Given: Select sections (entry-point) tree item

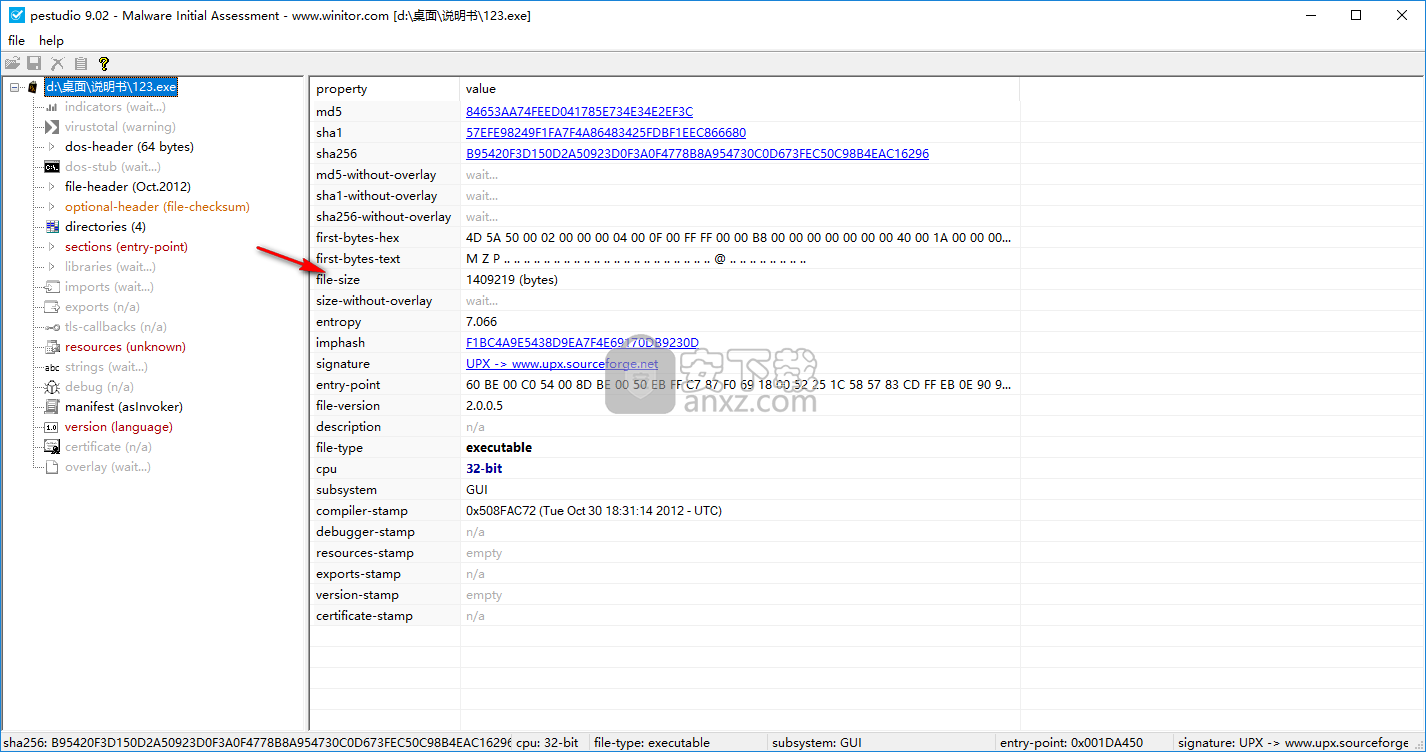Looking at the screenshot, I should (126, 247).
